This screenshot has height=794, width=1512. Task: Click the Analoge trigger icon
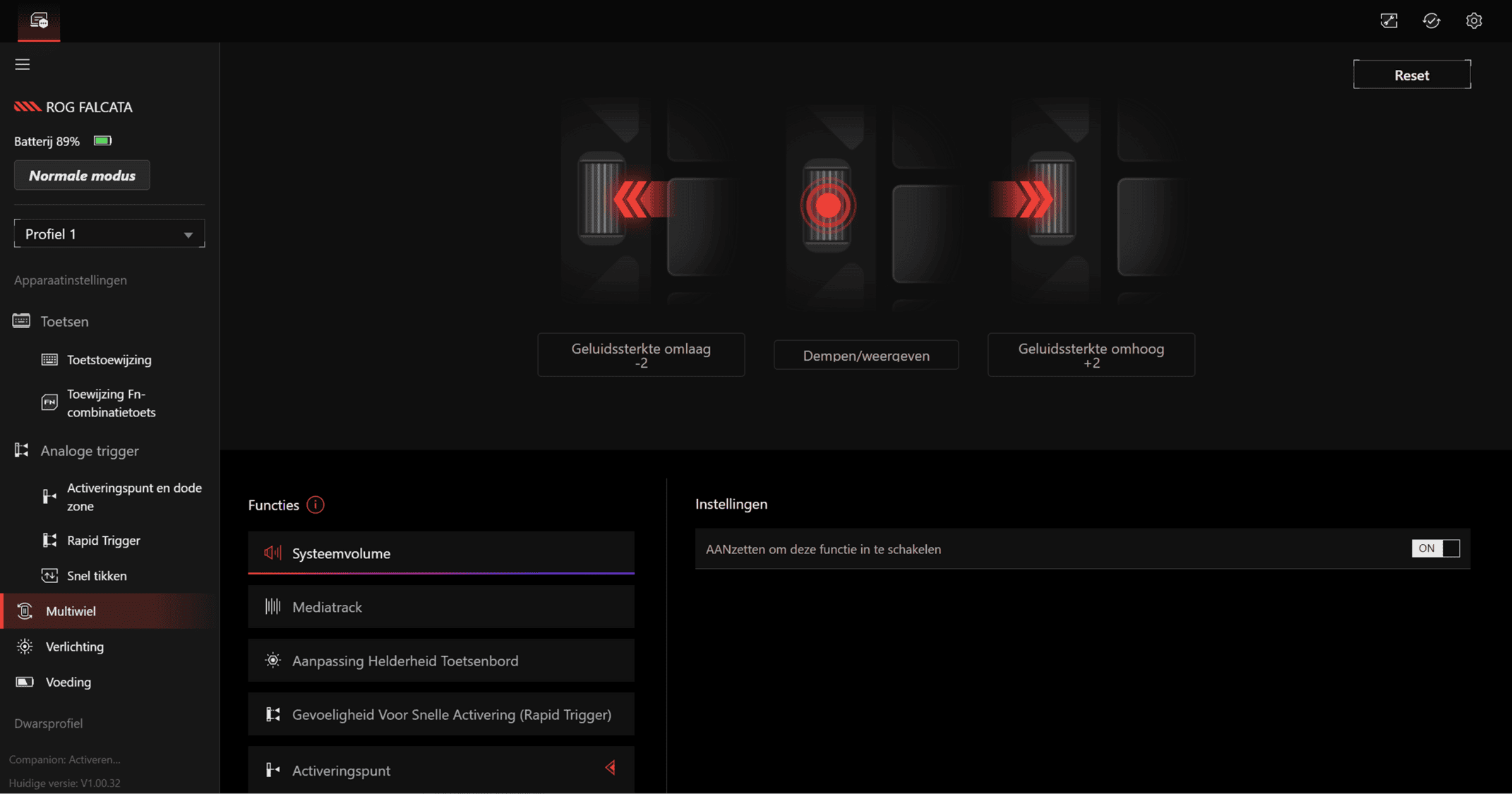(22, 450)
